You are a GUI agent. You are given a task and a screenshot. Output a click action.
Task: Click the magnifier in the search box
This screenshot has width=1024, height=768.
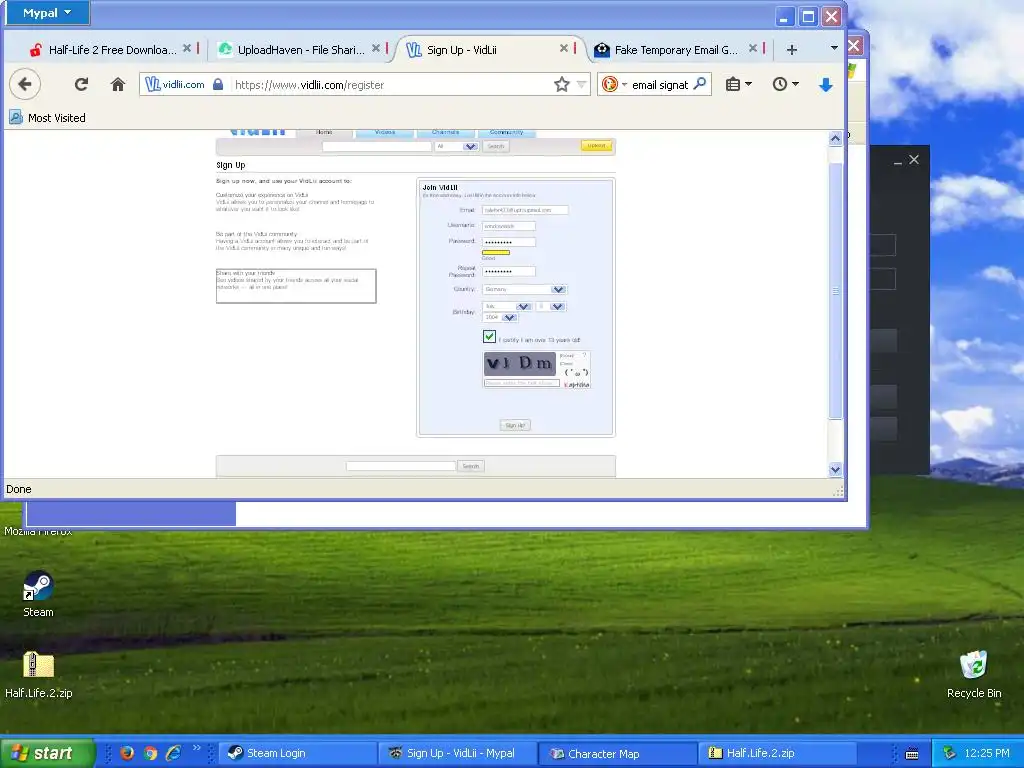699,84
